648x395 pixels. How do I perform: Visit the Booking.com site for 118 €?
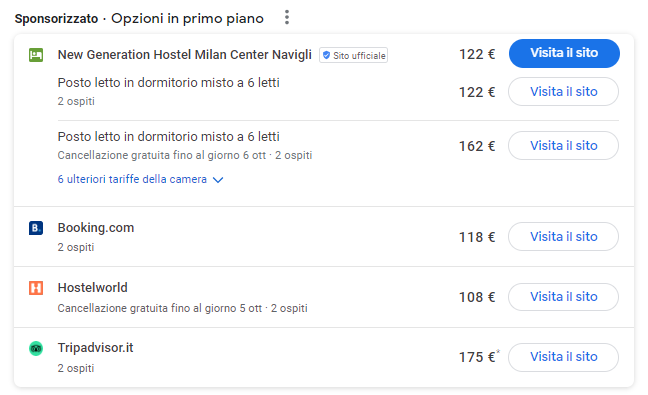pyautogui.click(x=563, y=236)
